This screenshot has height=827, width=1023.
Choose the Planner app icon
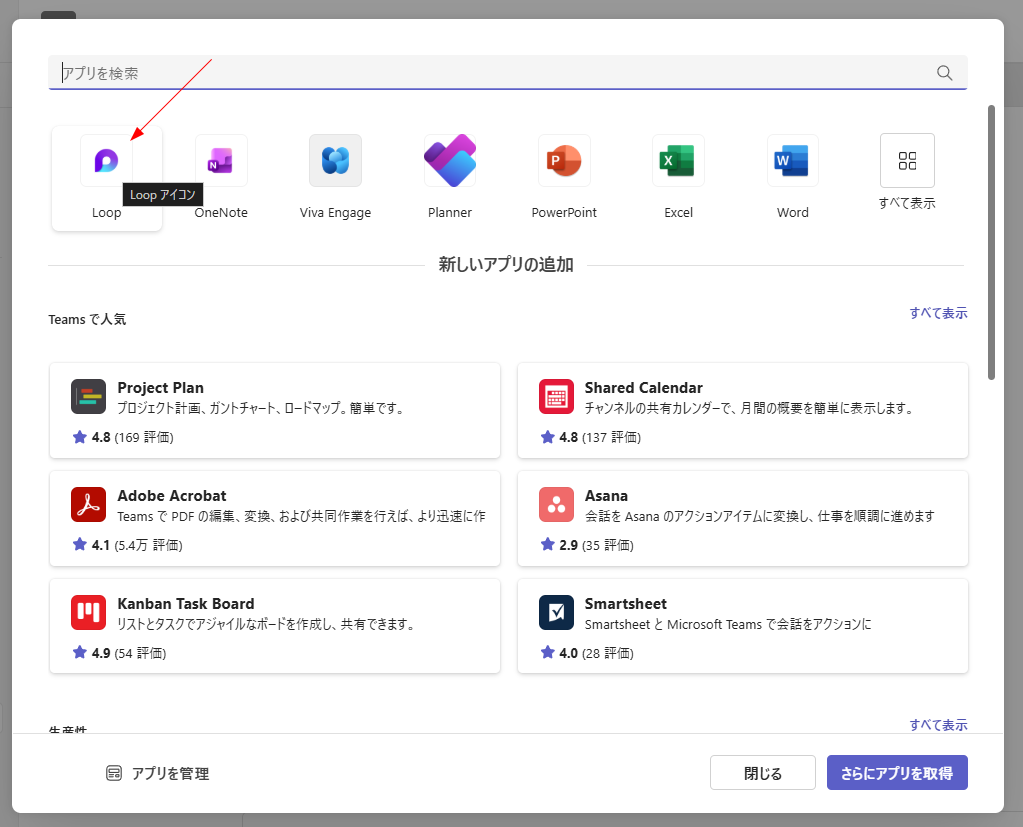[450, 161]
